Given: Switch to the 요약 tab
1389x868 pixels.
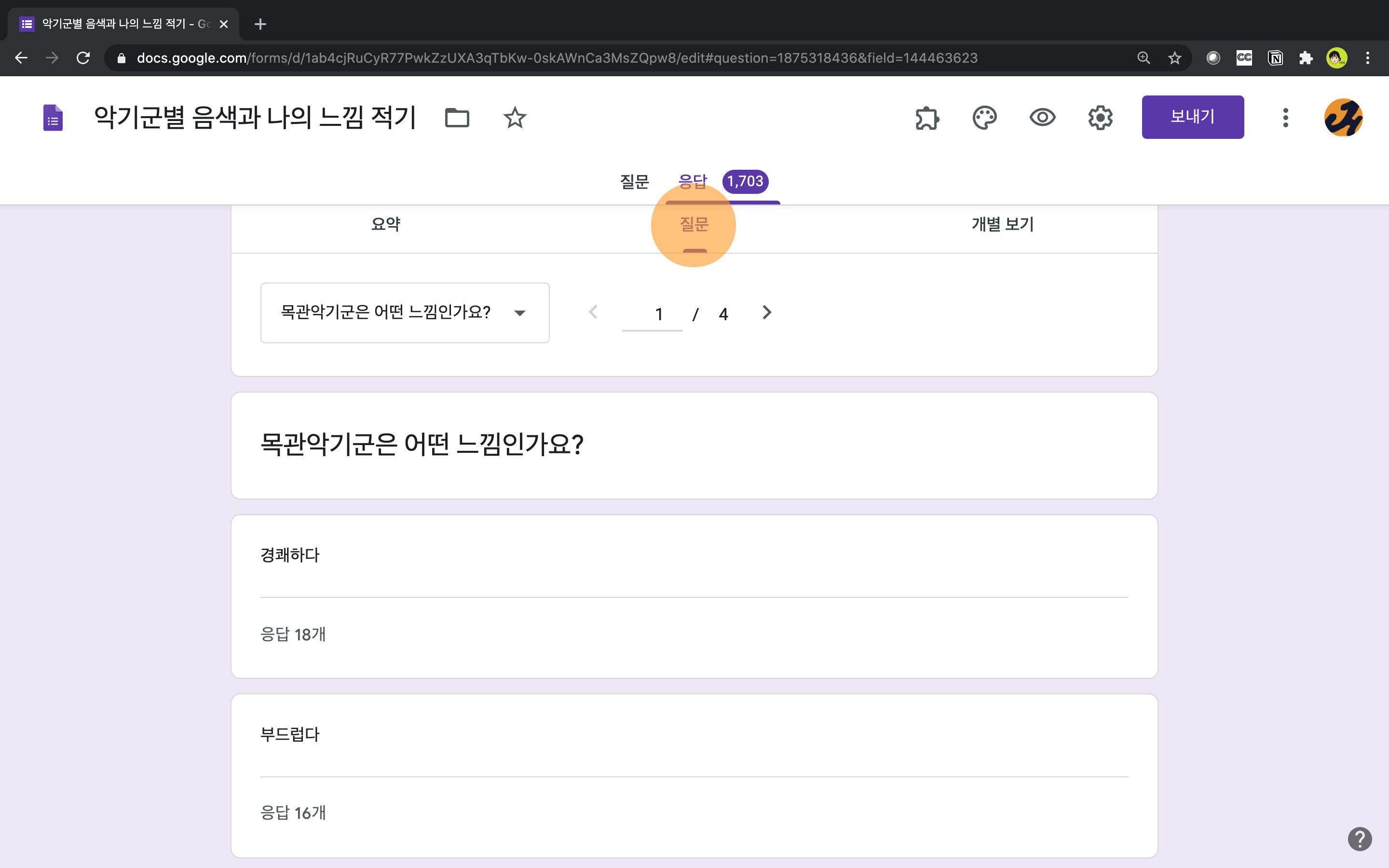Looking at the screenshot, I should (x=386, y=224).
